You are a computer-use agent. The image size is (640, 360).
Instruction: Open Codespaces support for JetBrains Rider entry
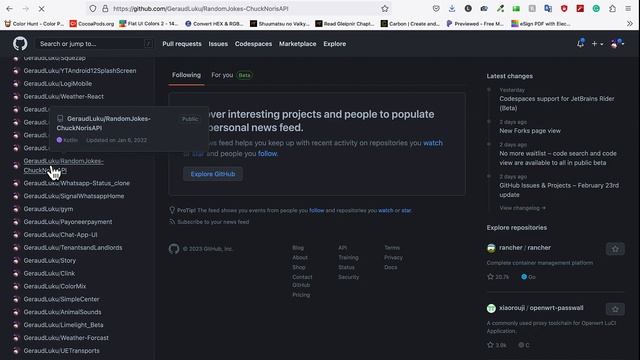click(556, 103)
